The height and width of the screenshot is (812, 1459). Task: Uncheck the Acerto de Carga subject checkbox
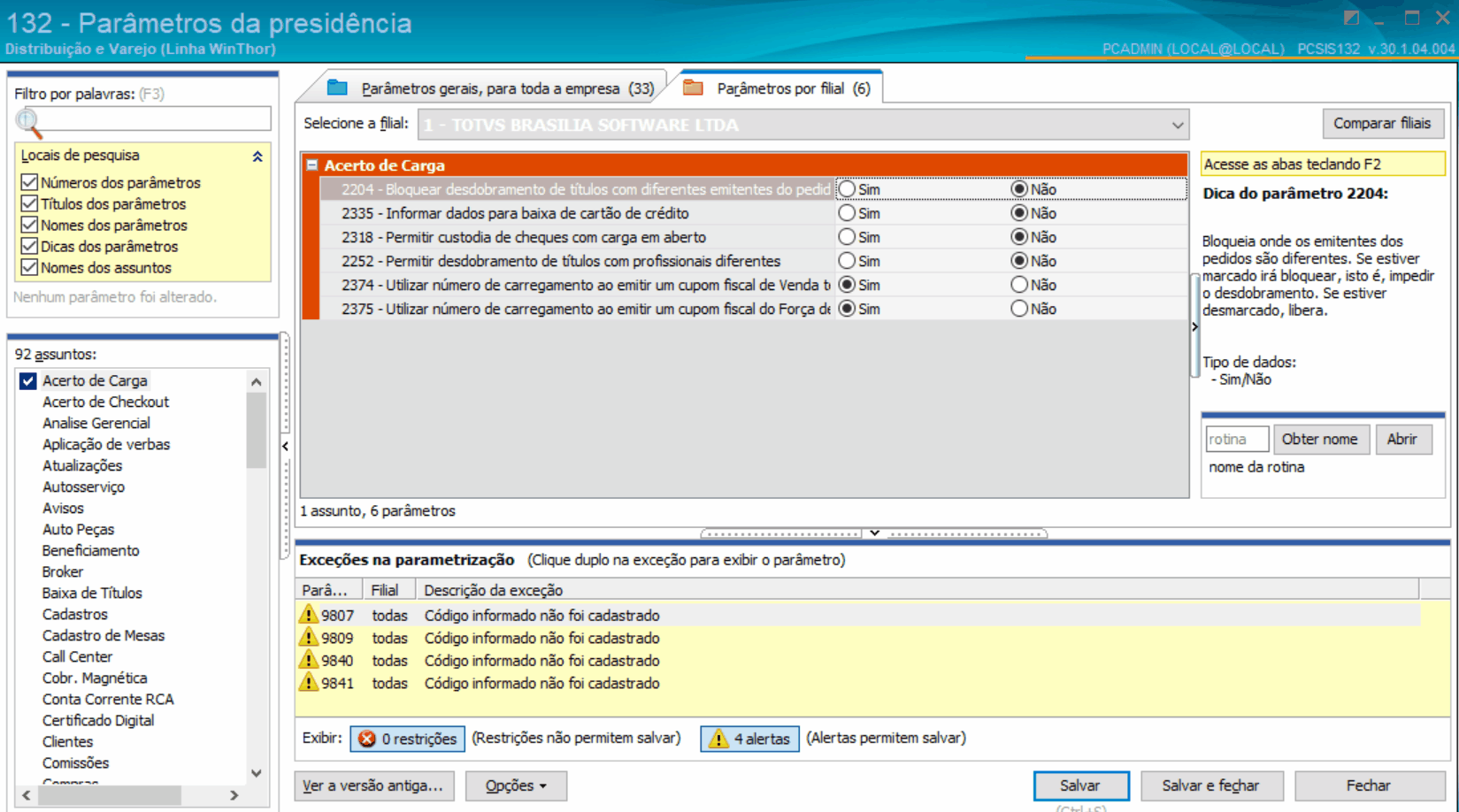(28, 380)
